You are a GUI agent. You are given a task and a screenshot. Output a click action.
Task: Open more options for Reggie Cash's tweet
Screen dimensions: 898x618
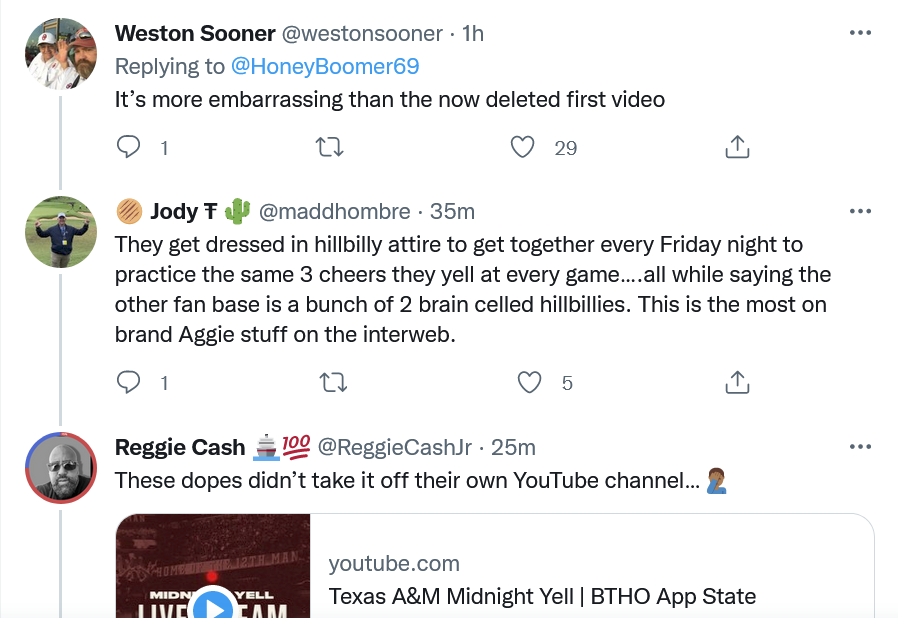pos(860,446)
